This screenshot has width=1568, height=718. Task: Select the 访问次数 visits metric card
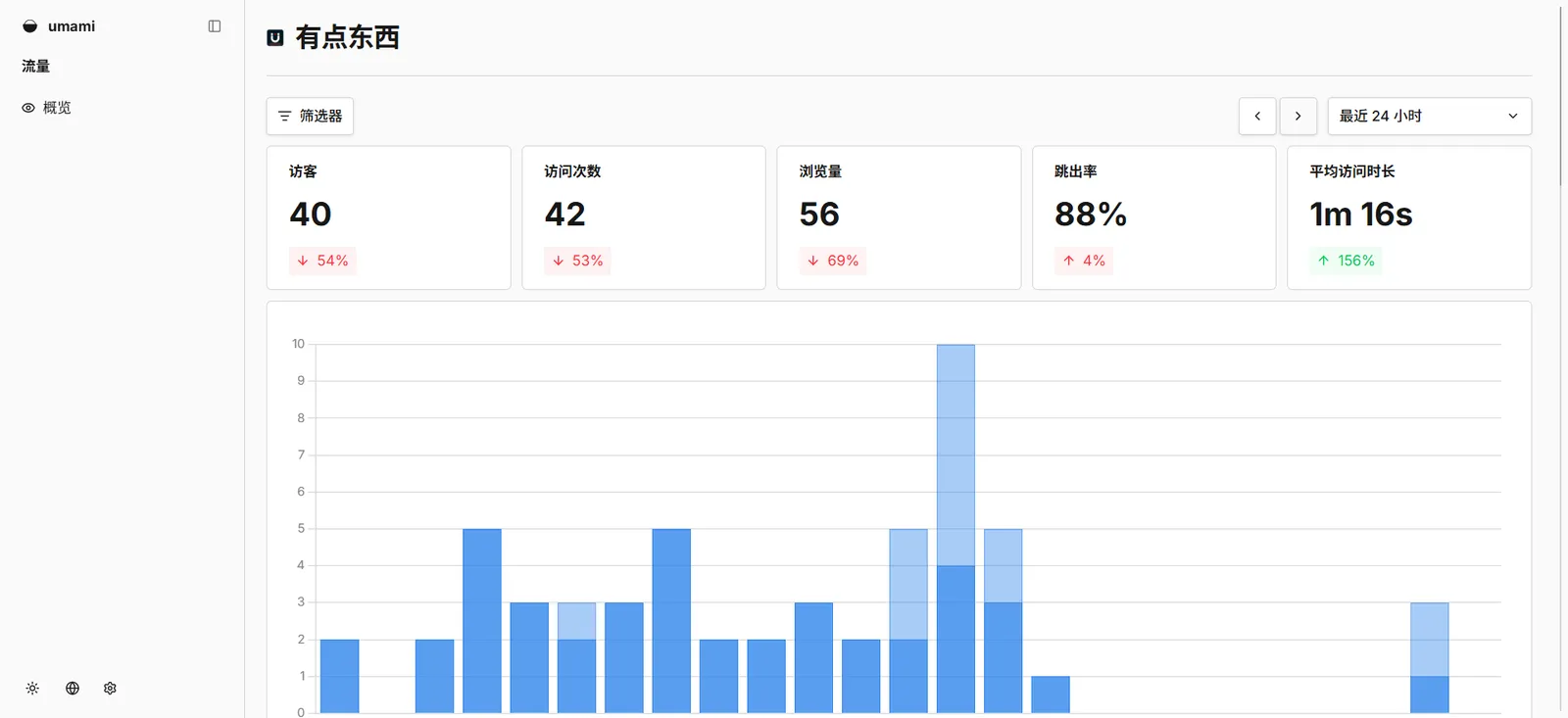643,217
